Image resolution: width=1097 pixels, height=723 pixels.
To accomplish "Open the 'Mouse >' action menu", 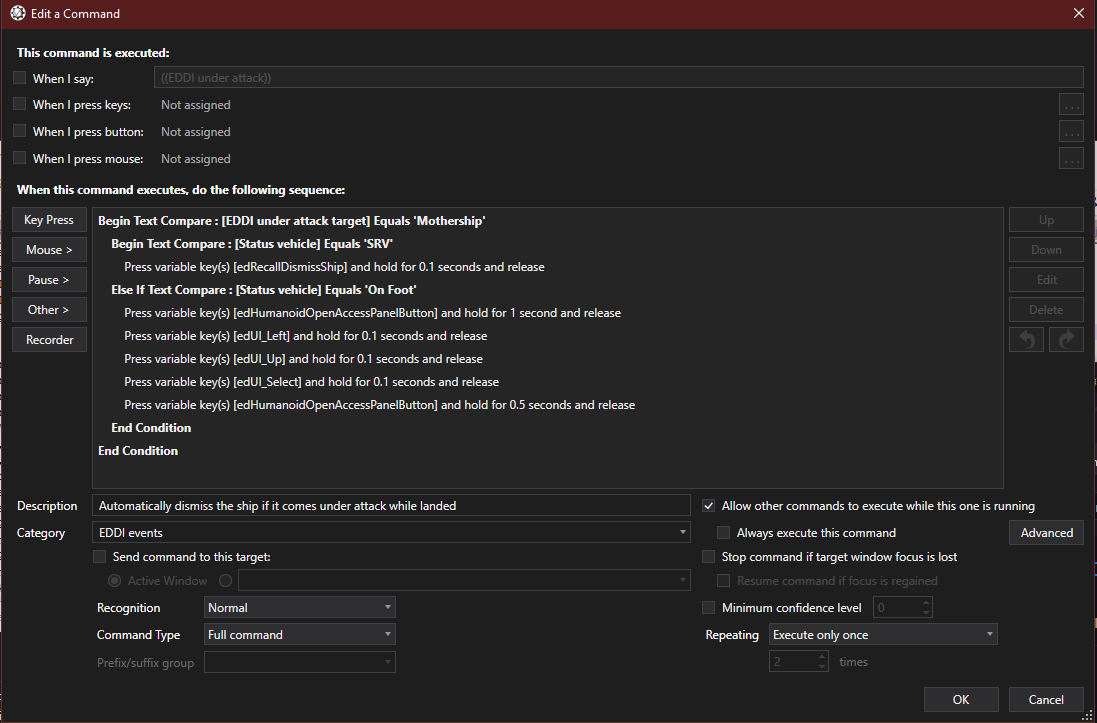I will coord(50,250).
